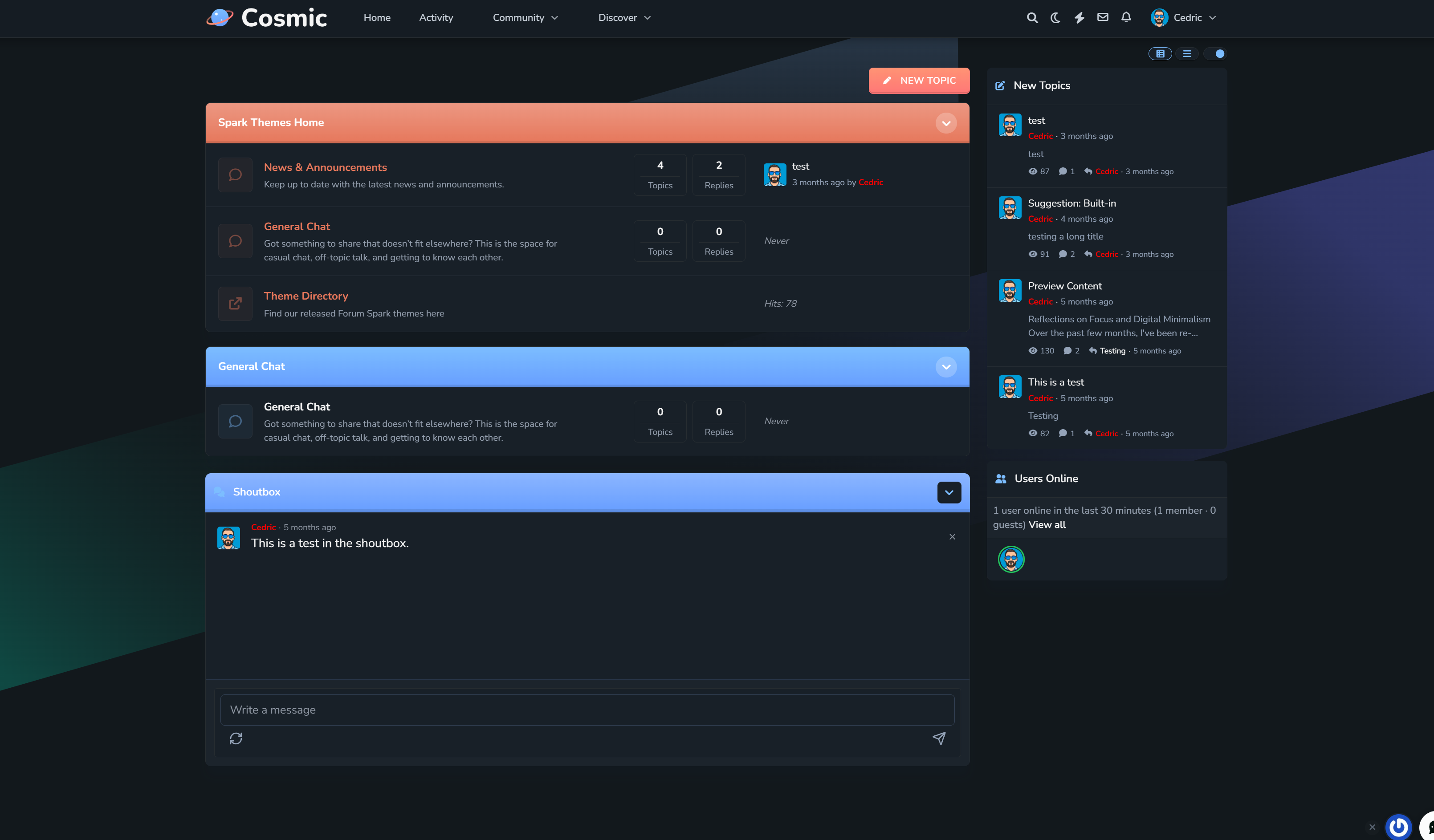Open the News & Announcements forum

[x=325, y=167]
